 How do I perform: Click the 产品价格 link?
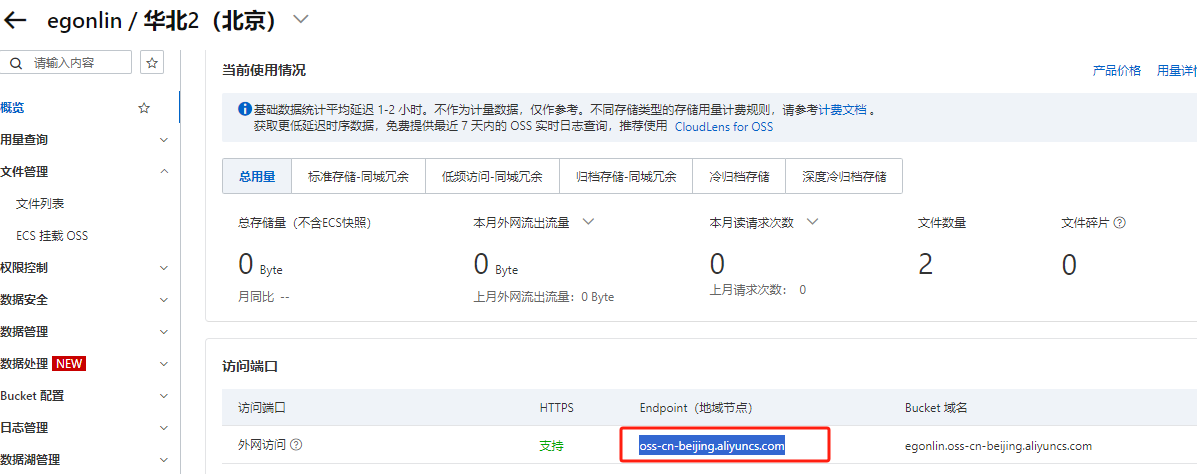(x=1116, y=70)
